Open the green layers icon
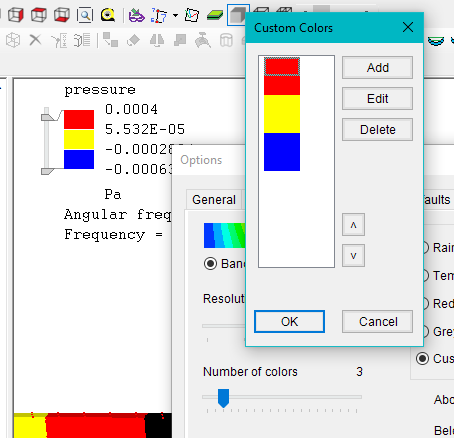454x438 pixels. pos(215,15)
